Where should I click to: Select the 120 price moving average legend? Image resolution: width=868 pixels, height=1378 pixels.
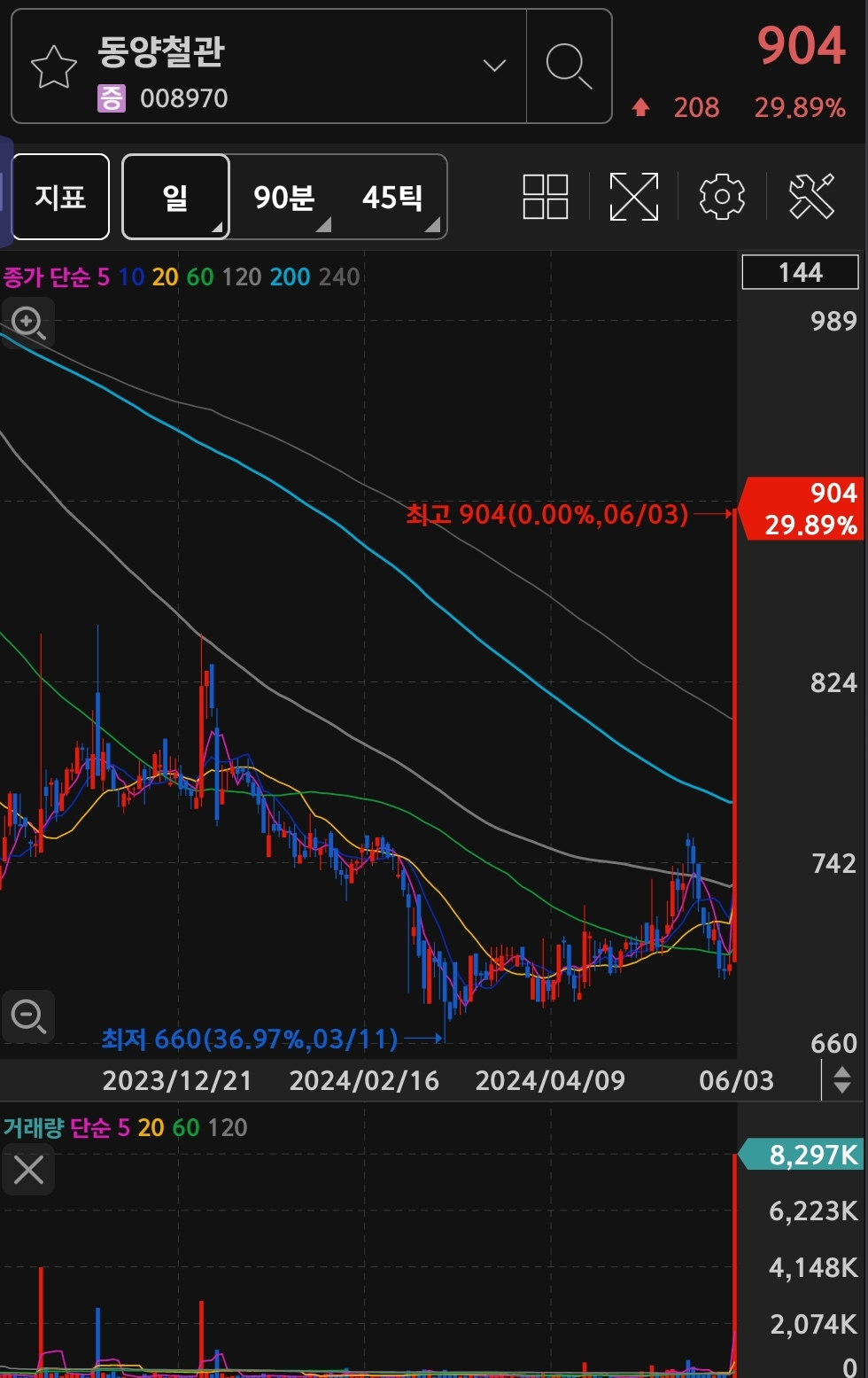point(242,277)
